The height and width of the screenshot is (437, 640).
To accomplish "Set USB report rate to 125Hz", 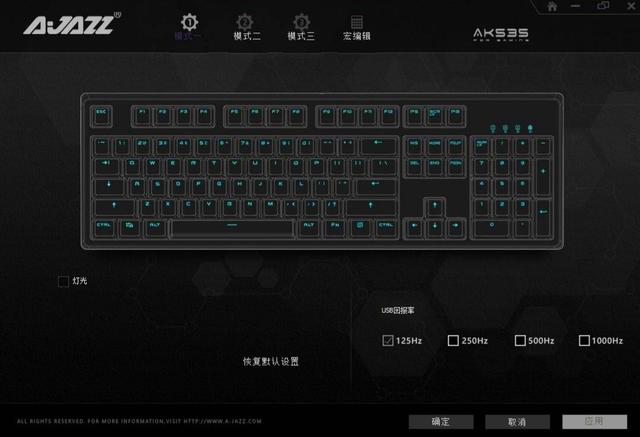I will [x=388, y=340].
